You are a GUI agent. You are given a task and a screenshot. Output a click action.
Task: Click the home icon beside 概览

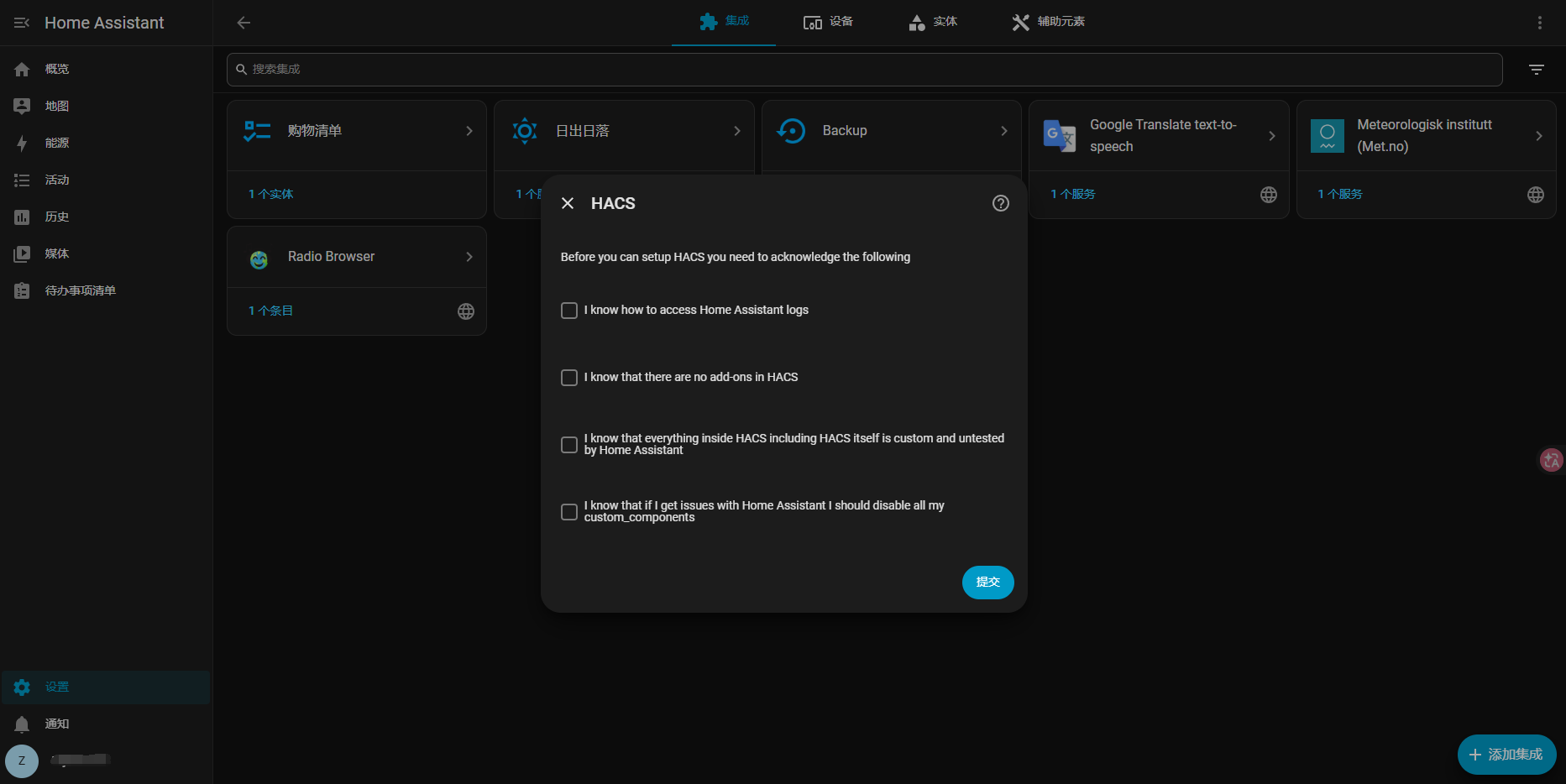click(x=22, y=69)
